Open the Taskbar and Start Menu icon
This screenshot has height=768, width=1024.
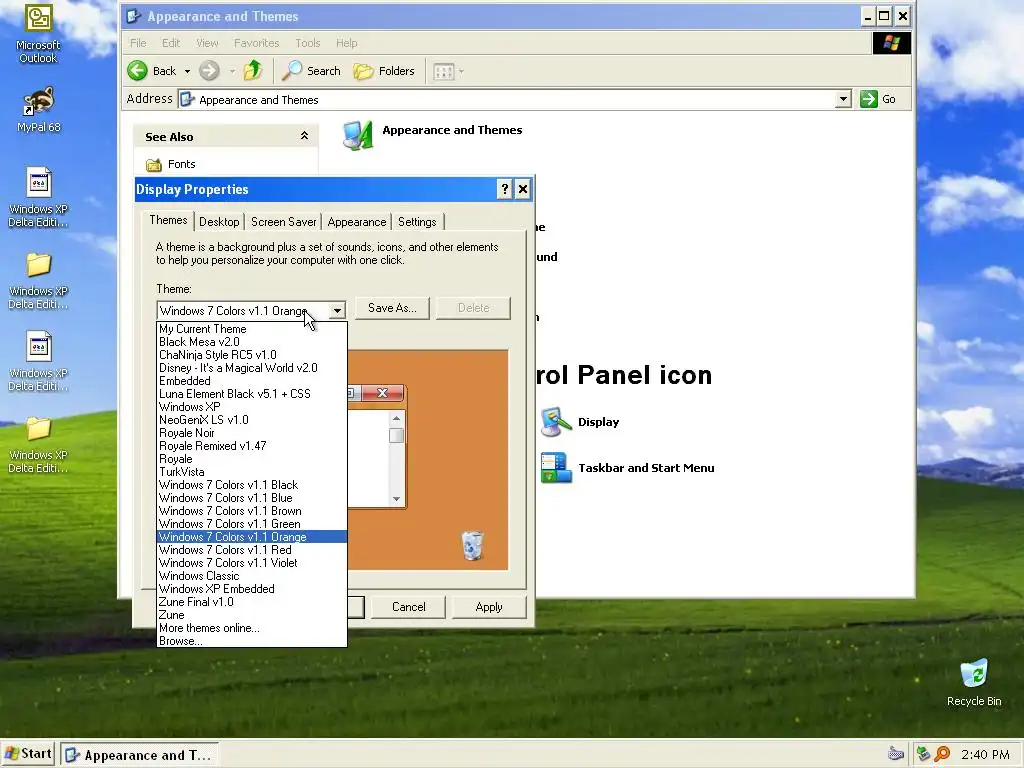(x=556, y=468)
